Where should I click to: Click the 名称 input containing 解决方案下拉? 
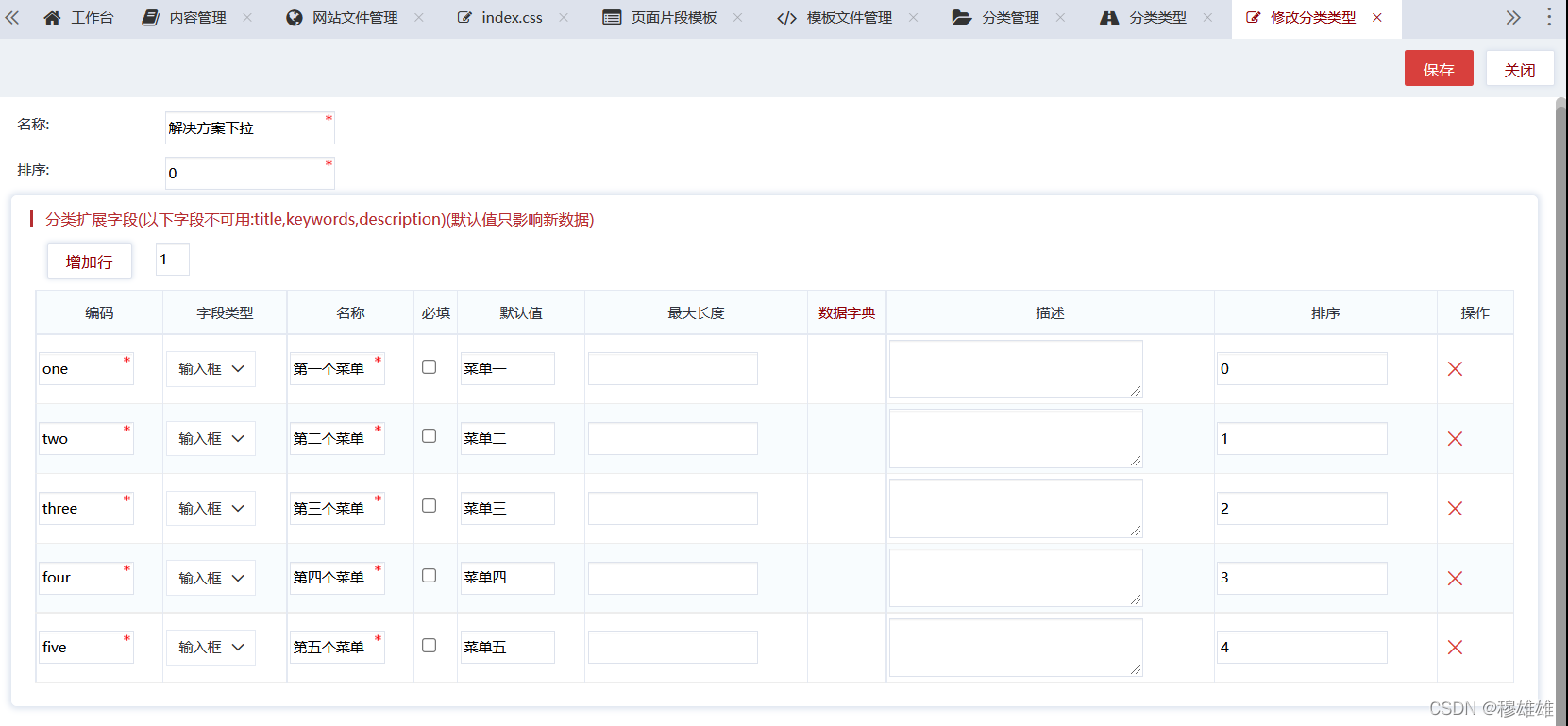pyautogui.click(x=250, y=127)
